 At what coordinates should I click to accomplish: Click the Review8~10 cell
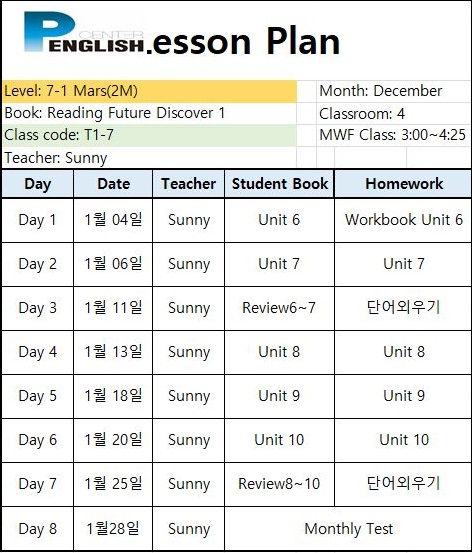point(279,484)
